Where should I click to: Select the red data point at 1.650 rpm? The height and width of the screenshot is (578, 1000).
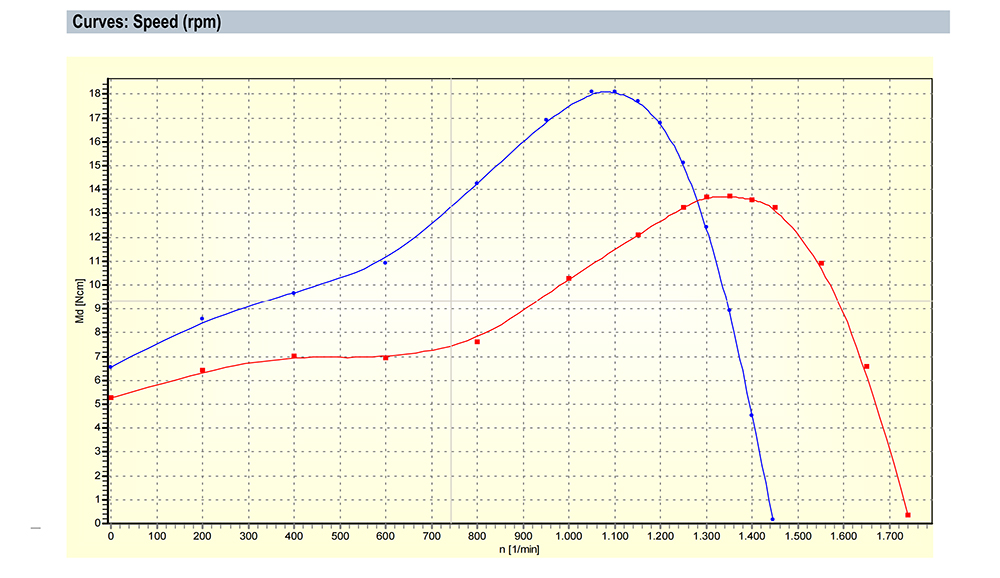866,366
